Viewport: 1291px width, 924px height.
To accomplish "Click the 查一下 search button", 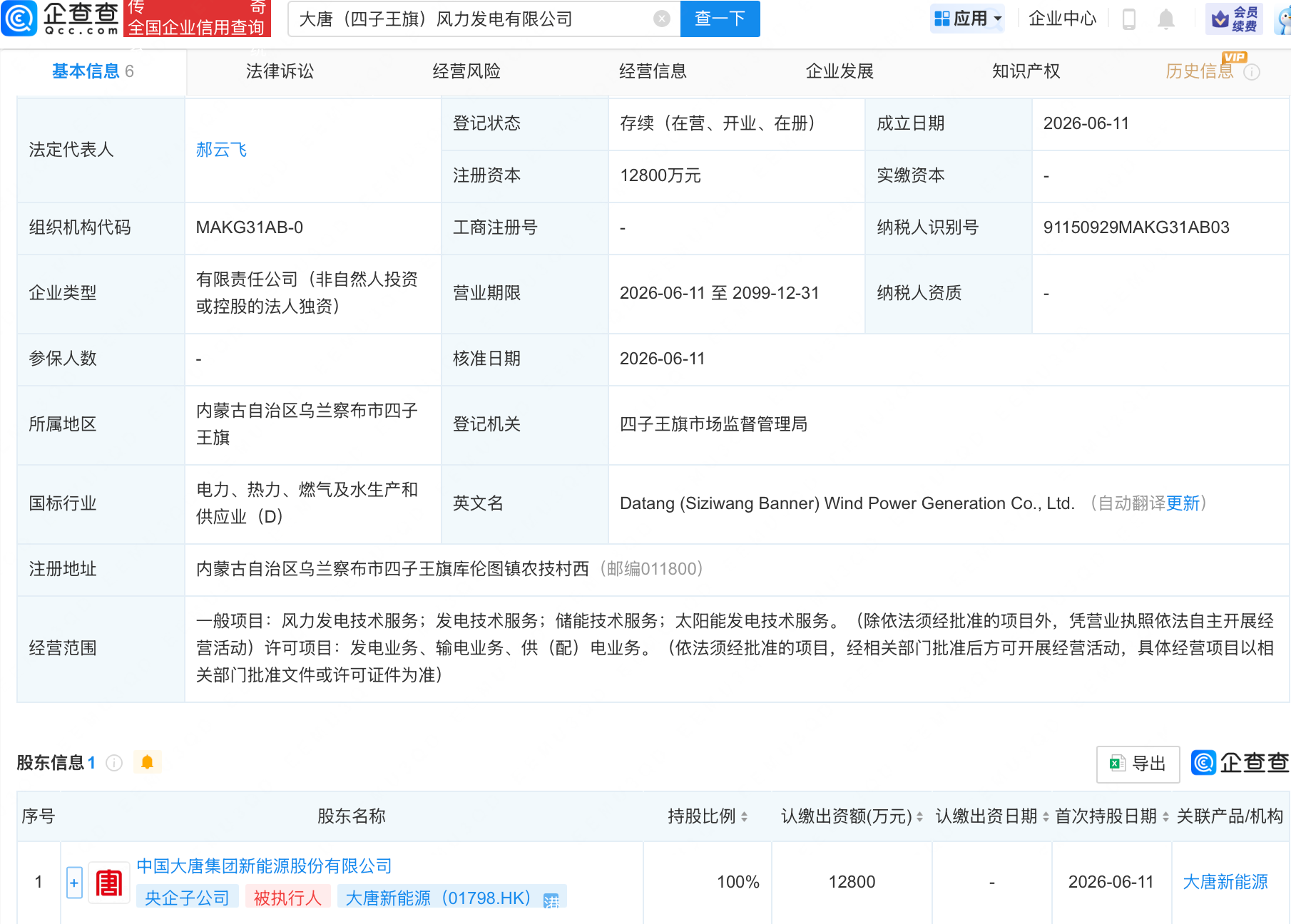I will point(720,19).
